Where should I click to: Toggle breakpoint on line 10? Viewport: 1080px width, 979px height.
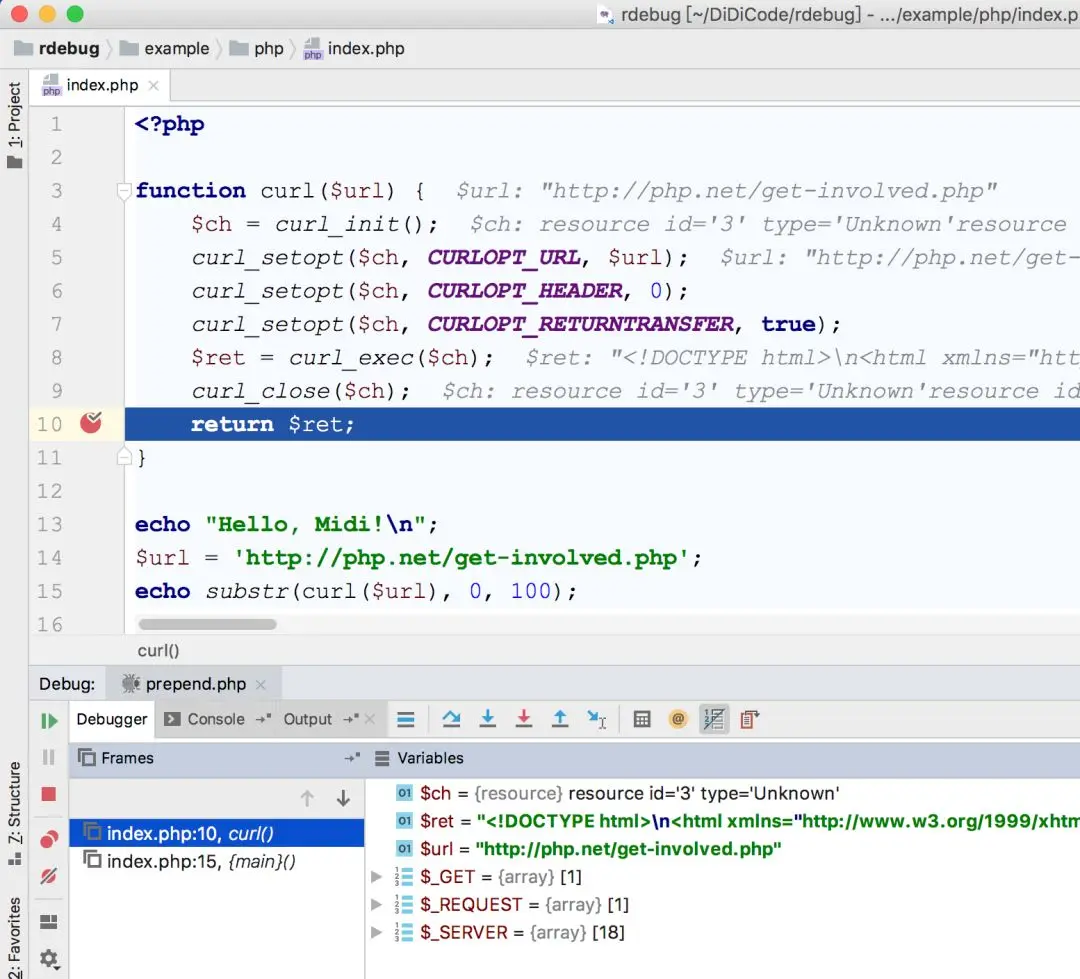[91, 423]
